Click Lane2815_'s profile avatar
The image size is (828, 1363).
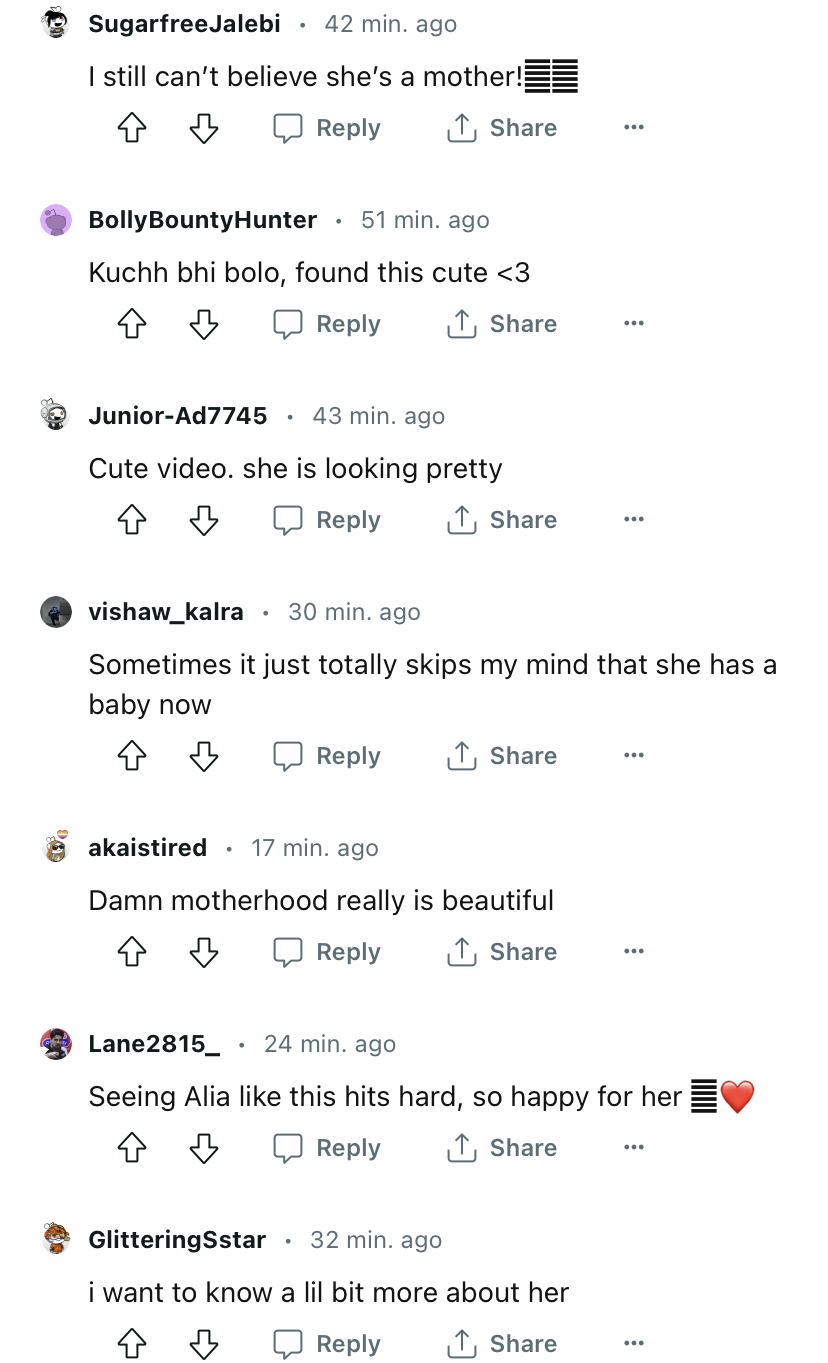point(56,1044)
